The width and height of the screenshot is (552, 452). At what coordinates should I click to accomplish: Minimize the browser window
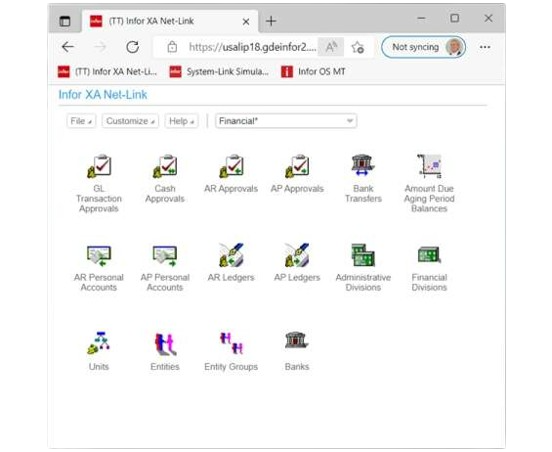(x=421, y=18)
